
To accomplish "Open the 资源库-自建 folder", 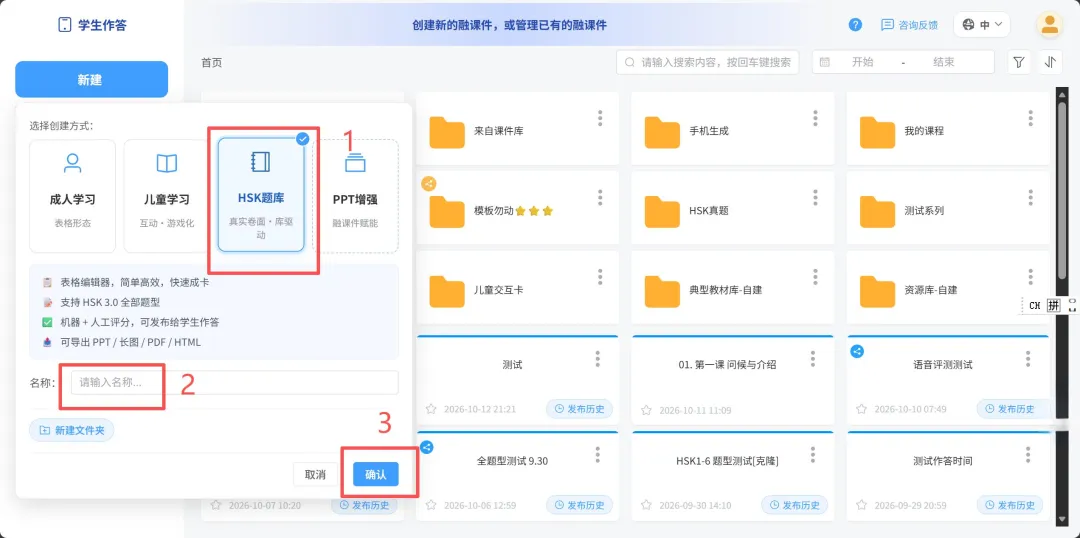I will coord(948,289).
